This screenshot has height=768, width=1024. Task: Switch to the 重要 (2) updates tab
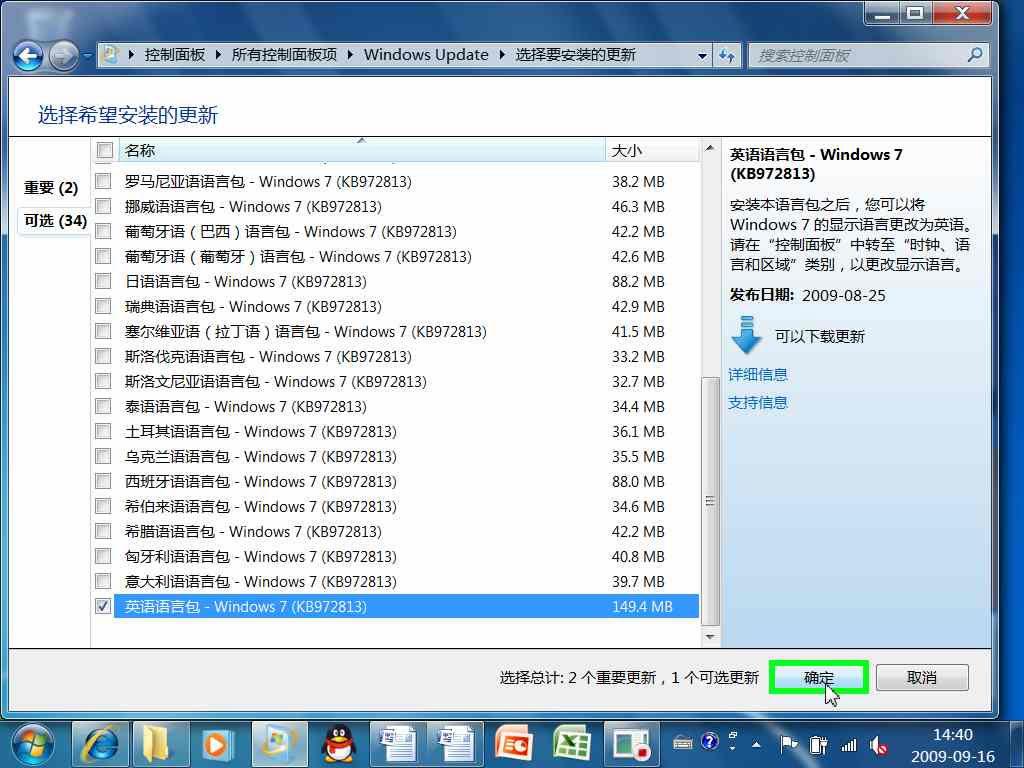coord(51,188)
